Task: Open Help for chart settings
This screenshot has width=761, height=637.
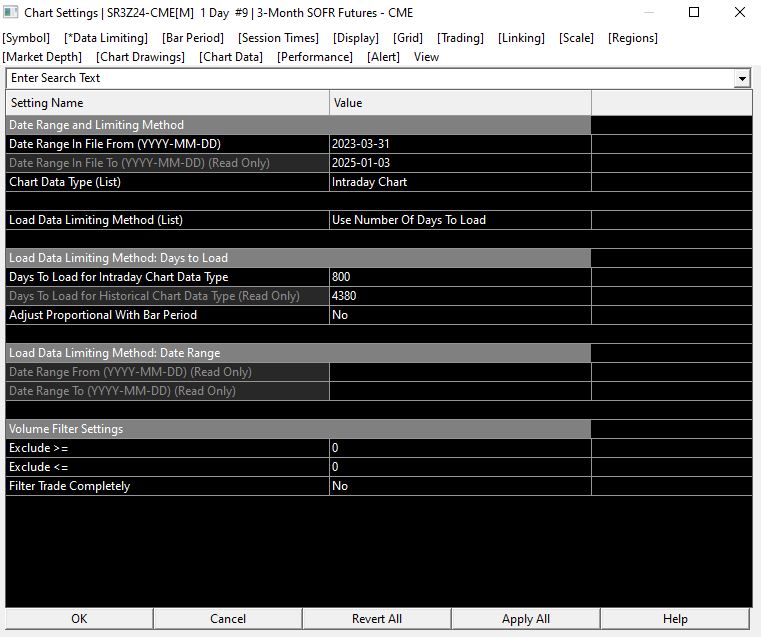Action: [675, 619]
